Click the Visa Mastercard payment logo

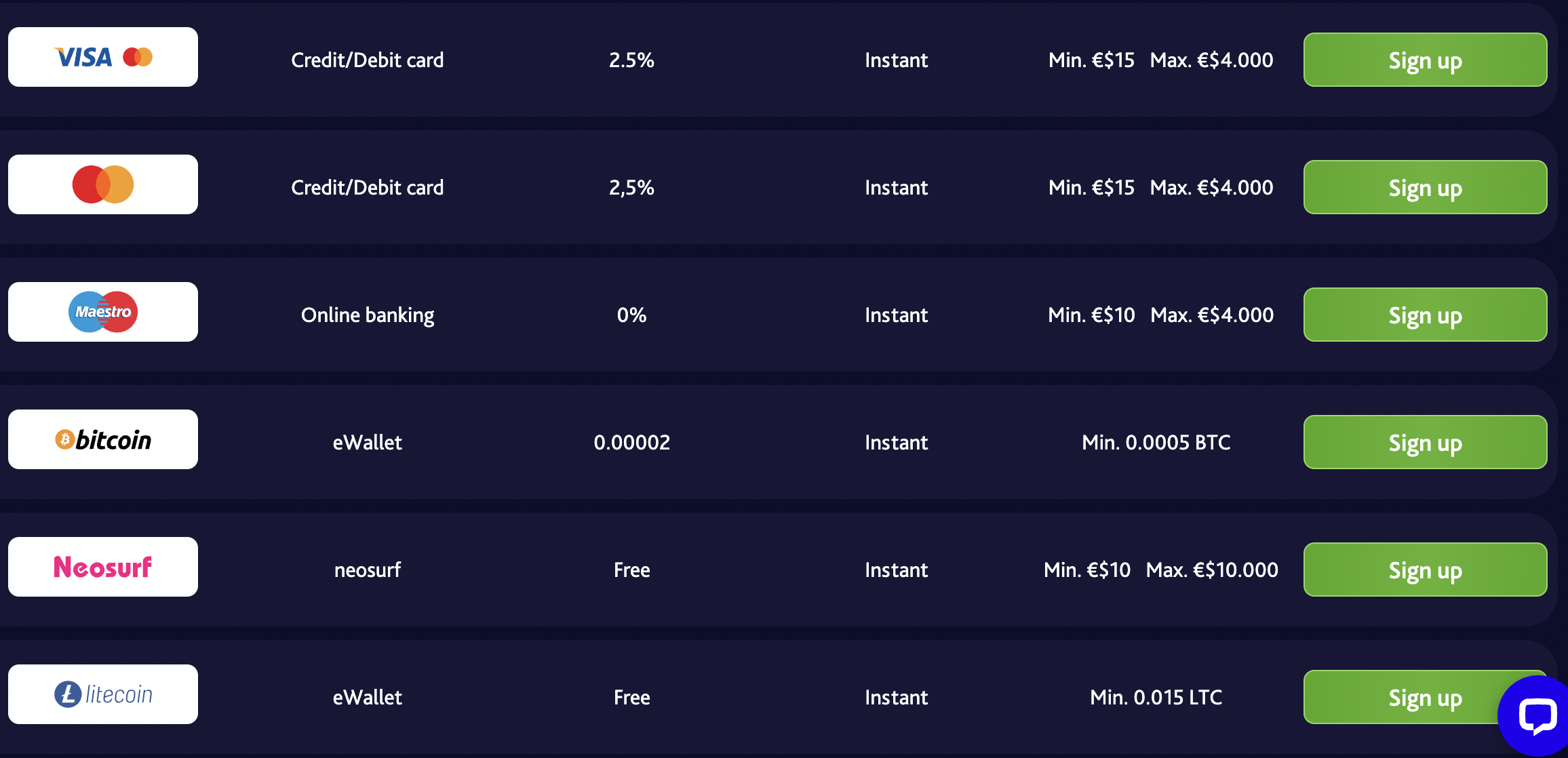click(x=103, y=57)
